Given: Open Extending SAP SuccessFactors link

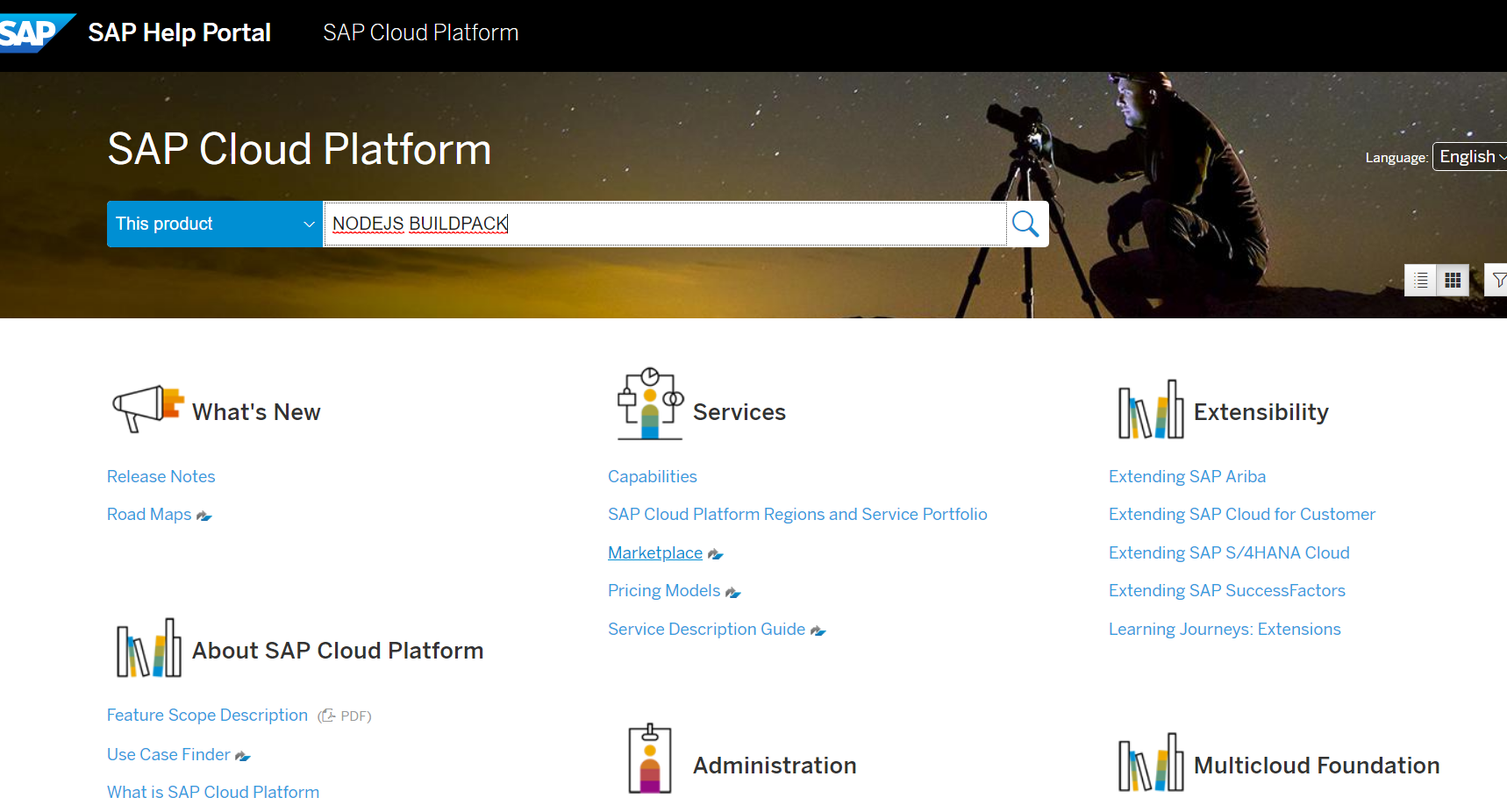Looking at the screenshot, I should (x=1227, y=591).
